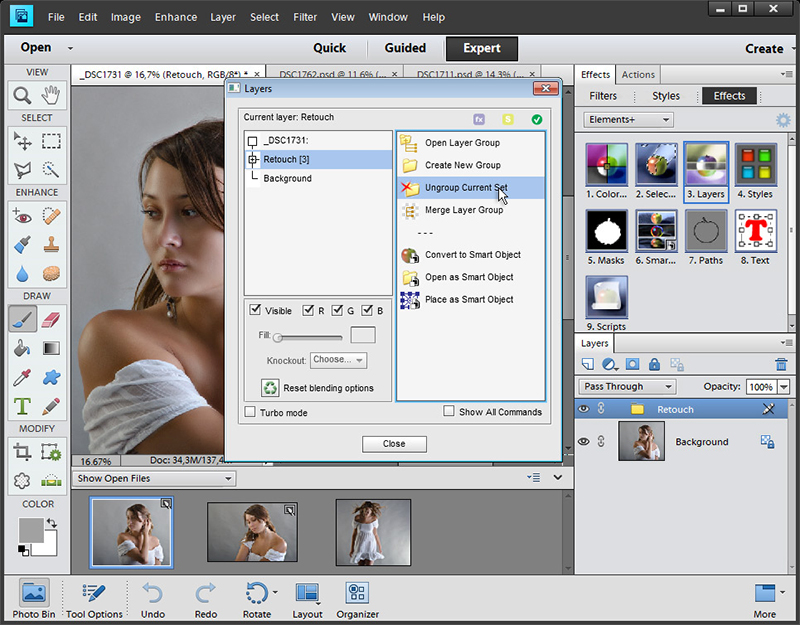Click Convert to Smart Object command
The height and width of the screenshot is (625, 800).
pyautogui.click(x=472, y=255)
